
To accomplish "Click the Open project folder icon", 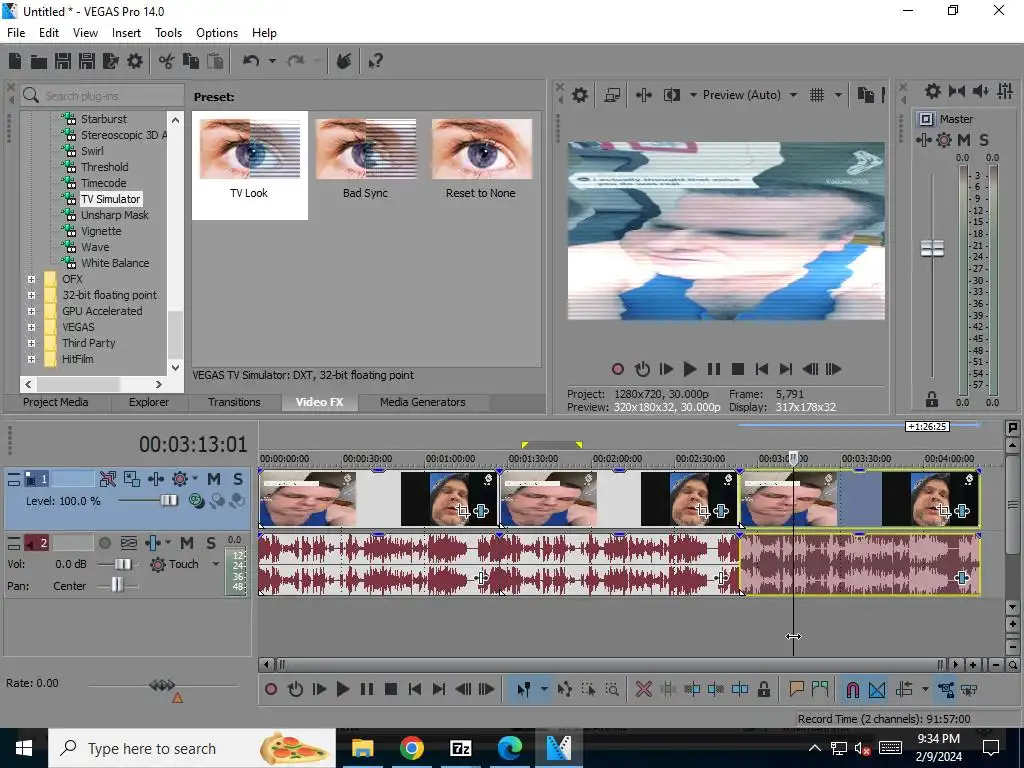I will 39,61.
